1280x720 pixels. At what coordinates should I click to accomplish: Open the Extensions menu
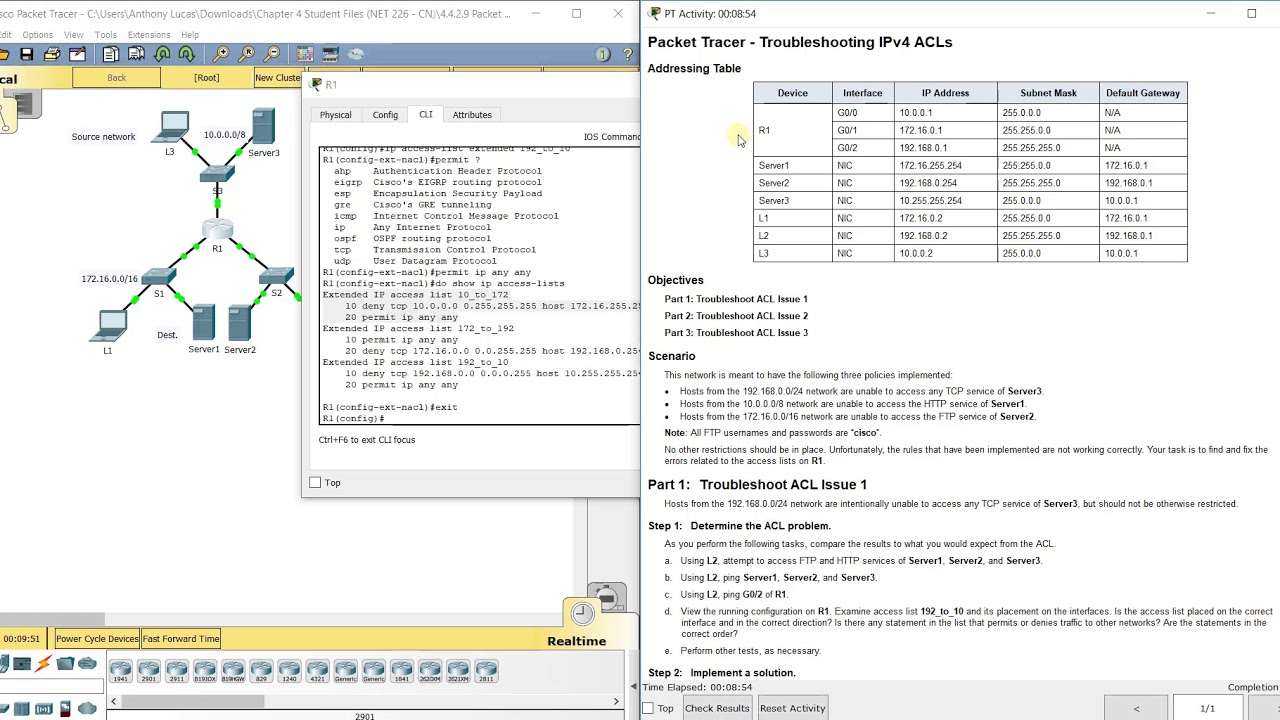[x=149, y=35]
